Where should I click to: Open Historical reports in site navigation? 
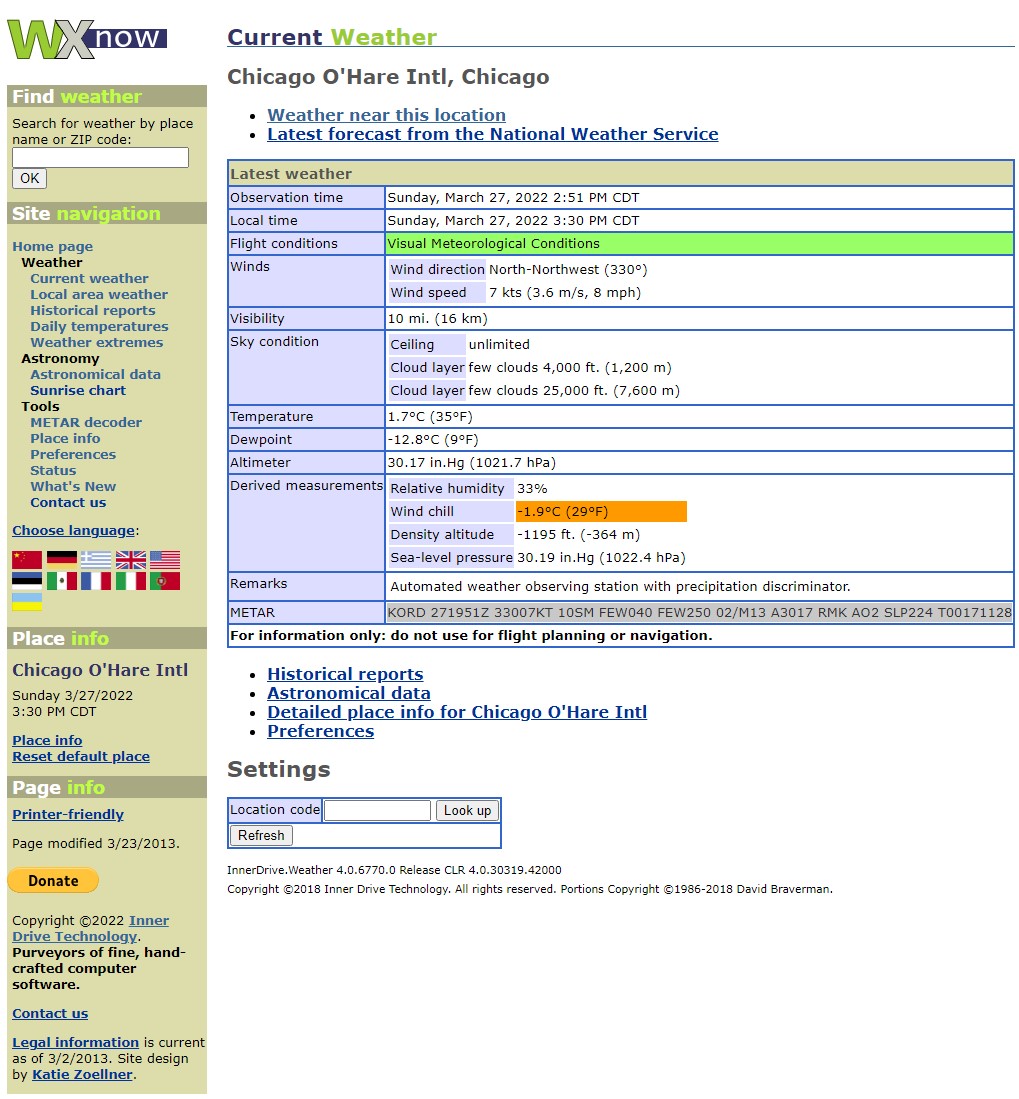pyautogui.click(x=93, y=311)
